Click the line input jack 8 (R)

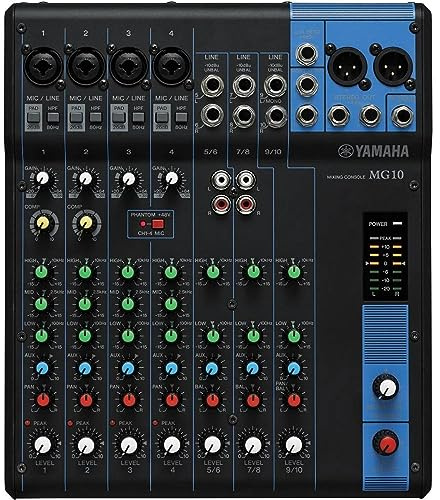point(244,115)
